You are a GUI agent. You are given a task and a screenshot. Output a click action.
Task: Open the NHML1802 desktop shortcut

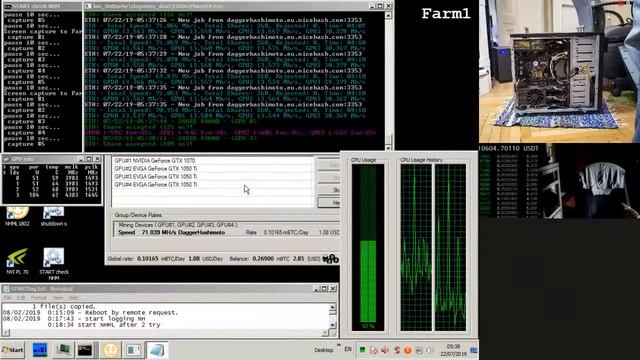coord(17,216)
